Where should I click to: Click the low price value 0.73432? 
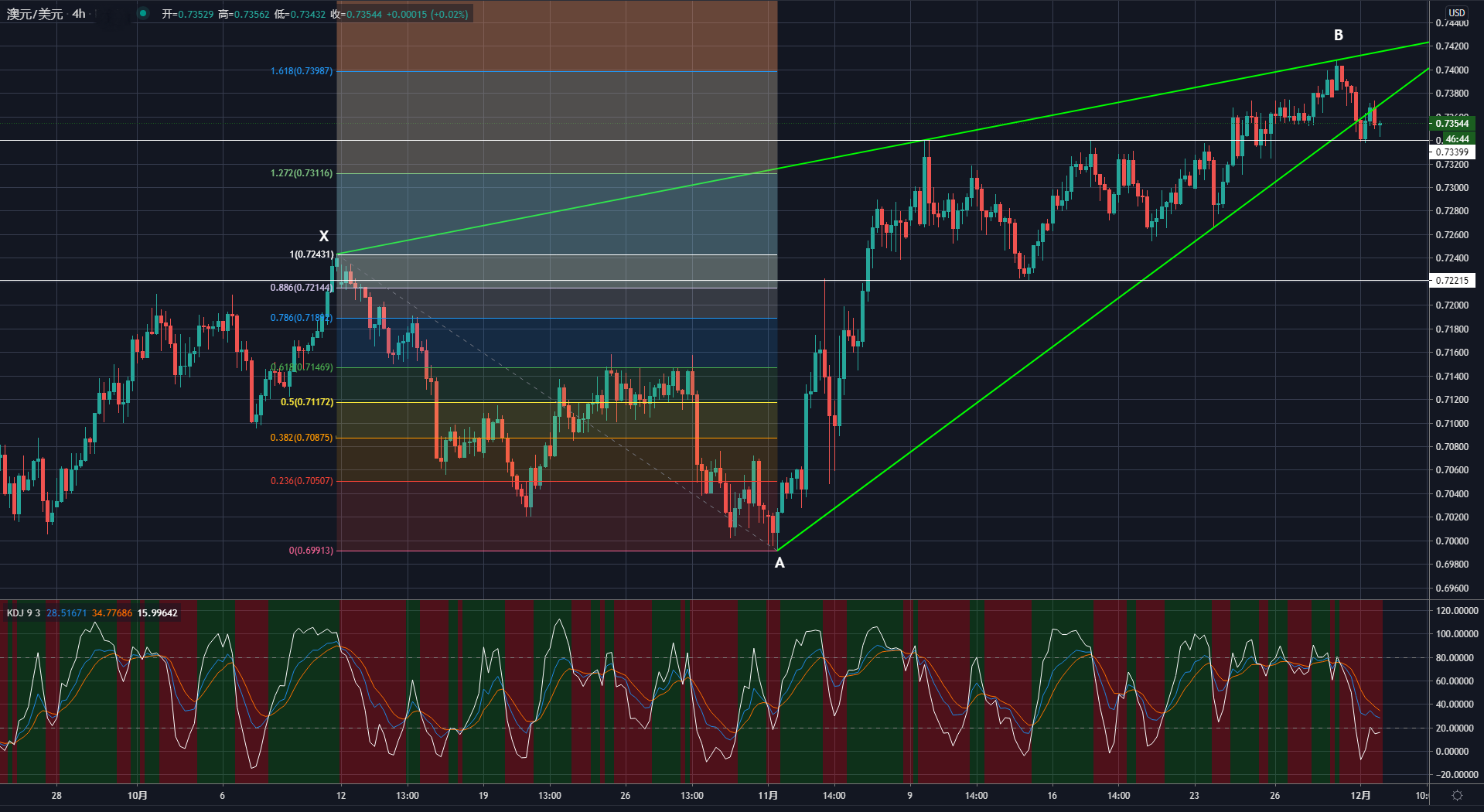click(x=308, y=14)
